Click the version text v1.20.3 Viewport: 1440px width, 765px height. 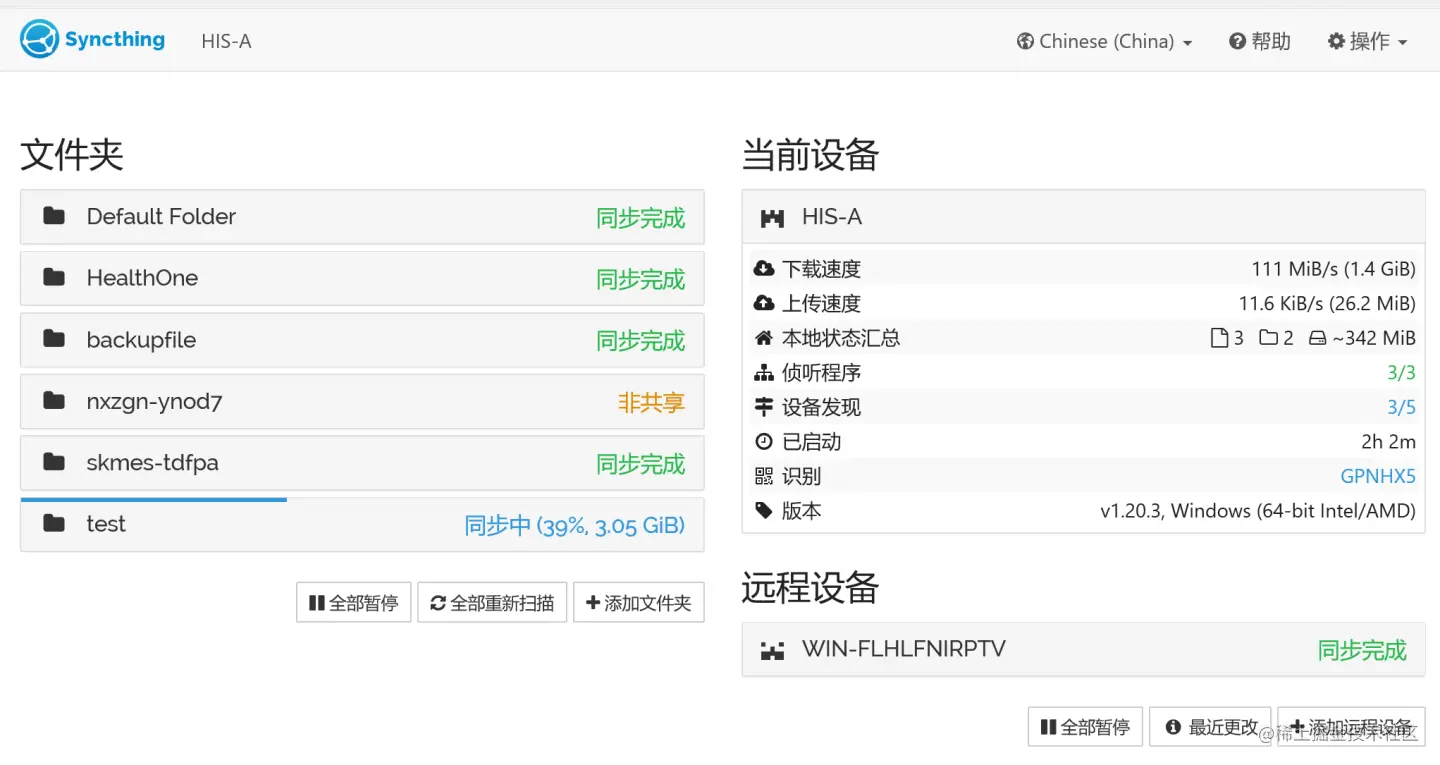click(x=1258, y=511)
